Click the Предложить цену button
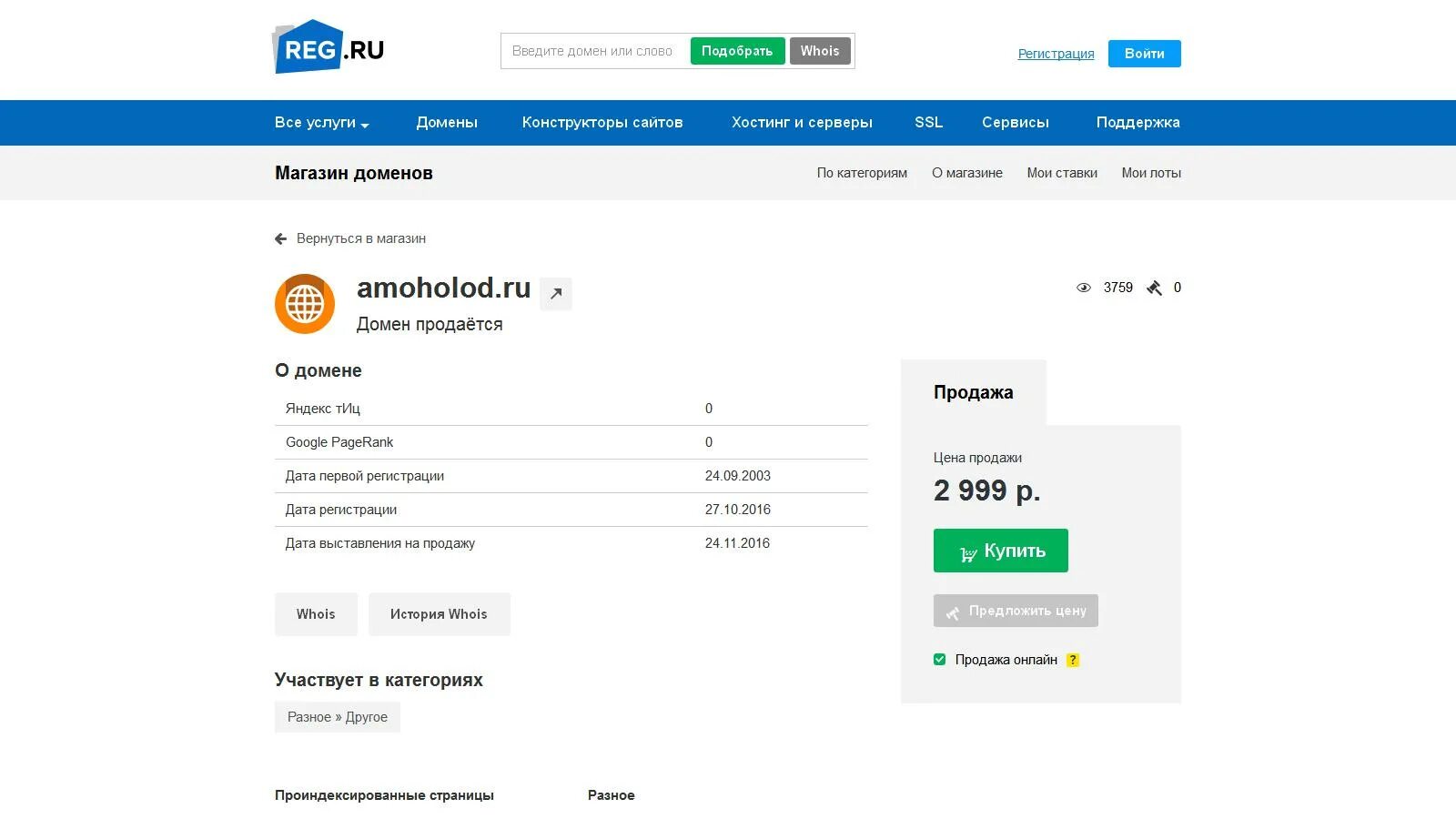This screenshot has height=819, width=1456. (1016, 611)
